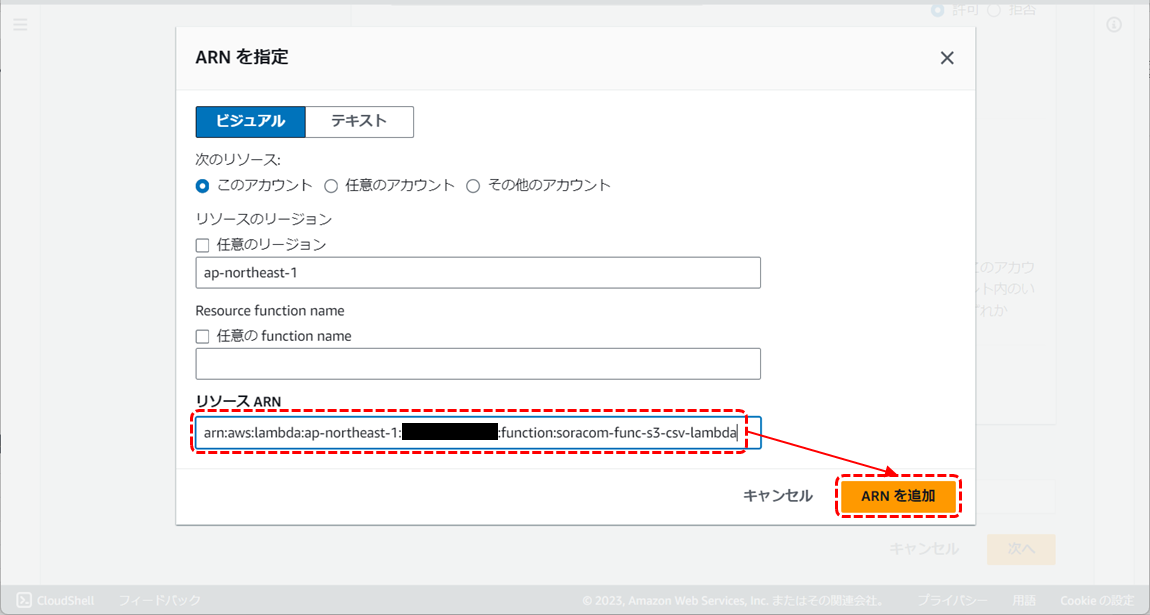Open Cookie の設定 in the footer

tap(1097, 600)
